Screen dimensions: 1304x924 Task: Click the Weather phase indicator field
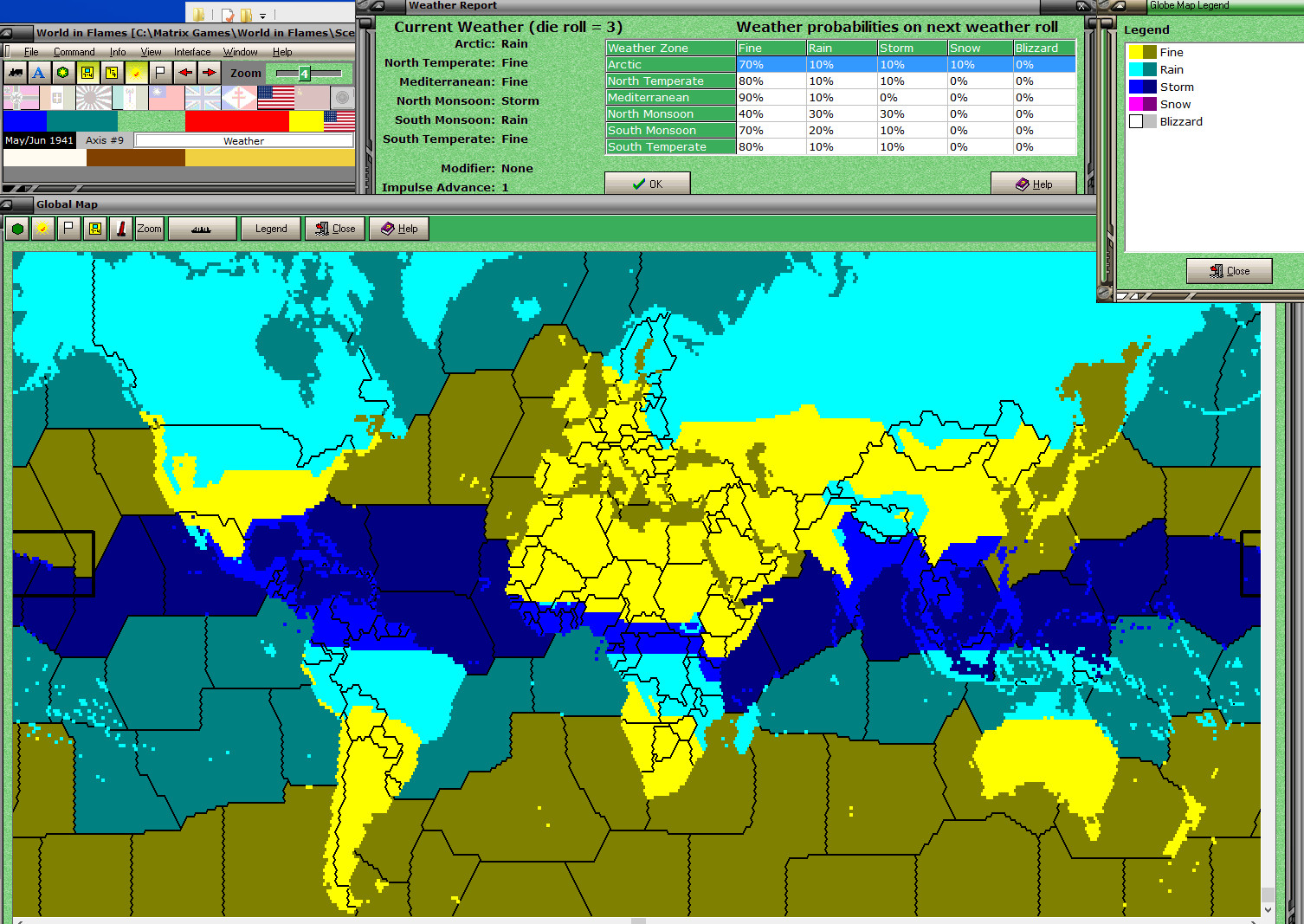(242, 139)
